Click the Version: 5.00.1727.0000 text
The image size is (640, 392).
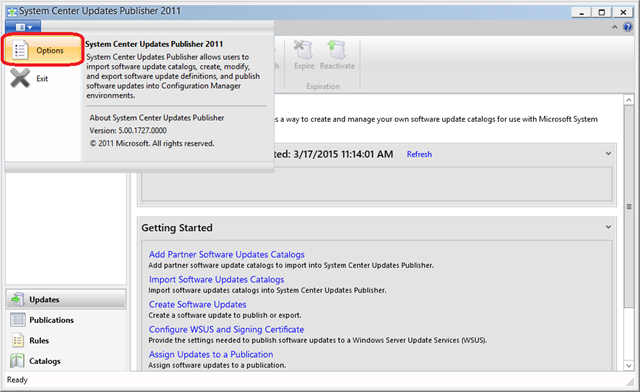(128, 131)
